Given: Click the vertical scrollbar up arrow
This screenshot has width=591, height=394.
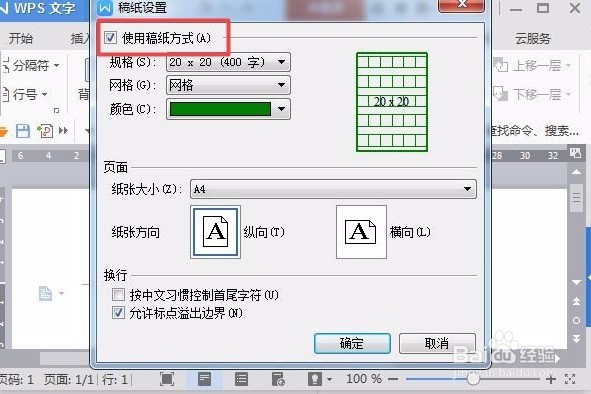Looking at the screenshot, I should point(576,172).
